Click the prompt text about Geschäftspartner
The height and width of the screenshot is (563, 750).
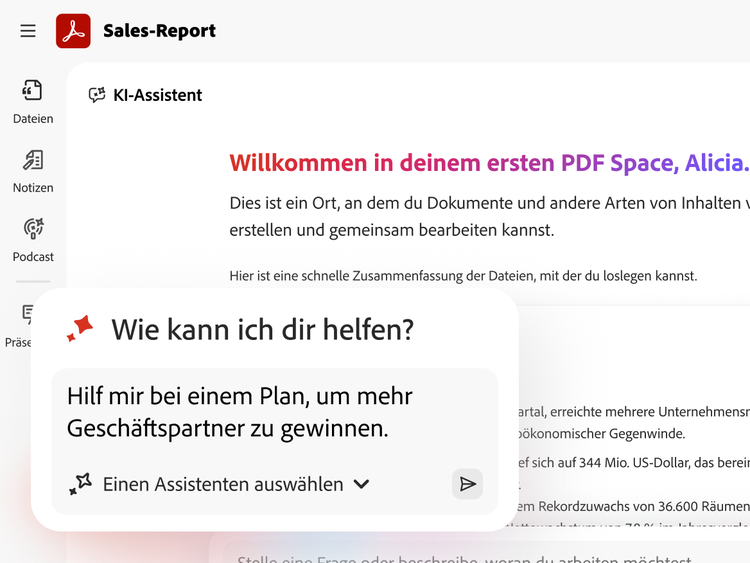(240, 412)
